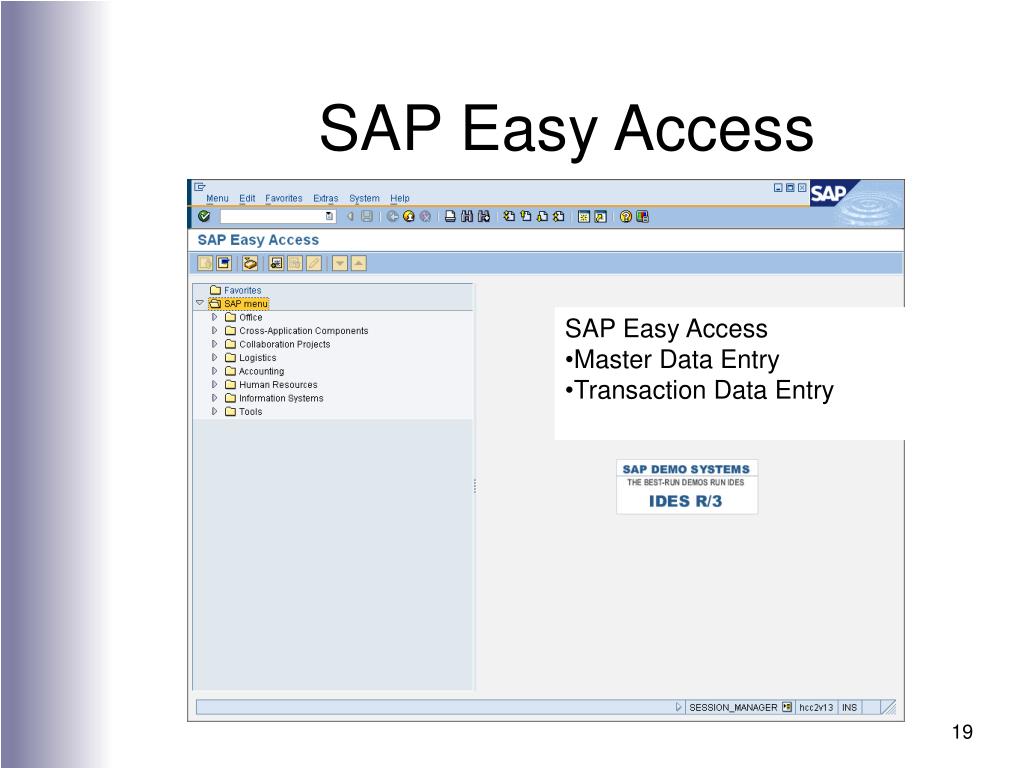Click the Collaboration Projects label
The height and width of the screenshot is (768, 1024).
click(x=285, y=344)
